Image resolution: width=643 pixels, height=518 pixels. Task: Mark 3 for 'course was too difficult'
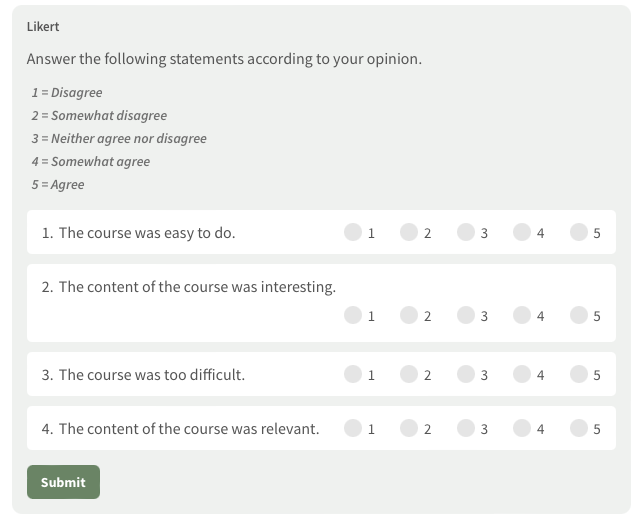[466, 374]
